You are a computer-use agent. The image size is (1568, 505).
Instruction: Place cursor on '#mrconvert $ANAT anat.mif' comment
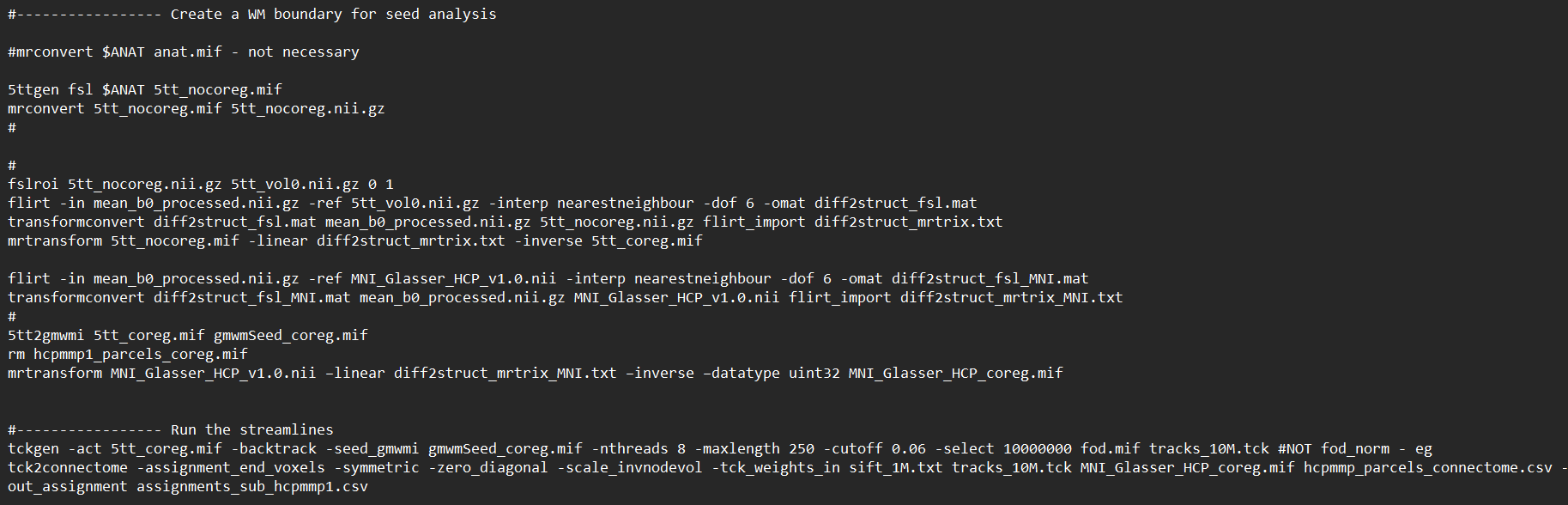click(x=115, y=52)
